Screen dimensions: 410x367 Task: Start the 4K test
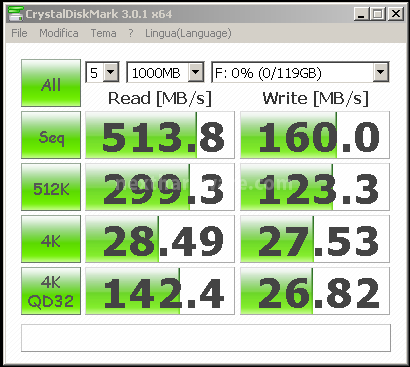tap(51, 239)
